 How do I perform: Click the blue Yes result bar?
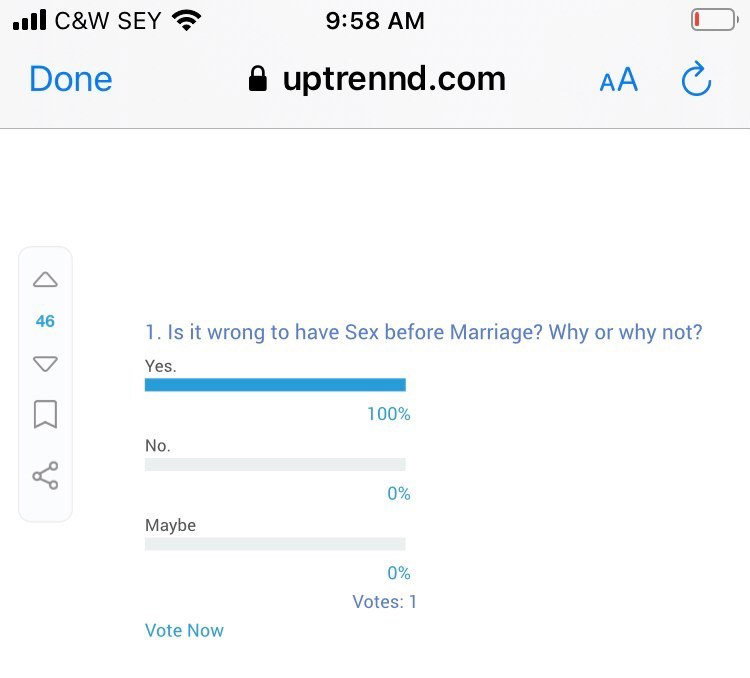pyautogui.click(x=275, y=385)
